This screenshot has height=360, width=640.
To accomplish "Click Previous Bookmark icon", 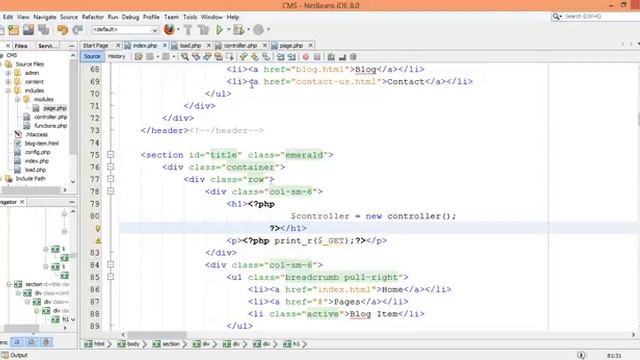I will pos(244,57).
